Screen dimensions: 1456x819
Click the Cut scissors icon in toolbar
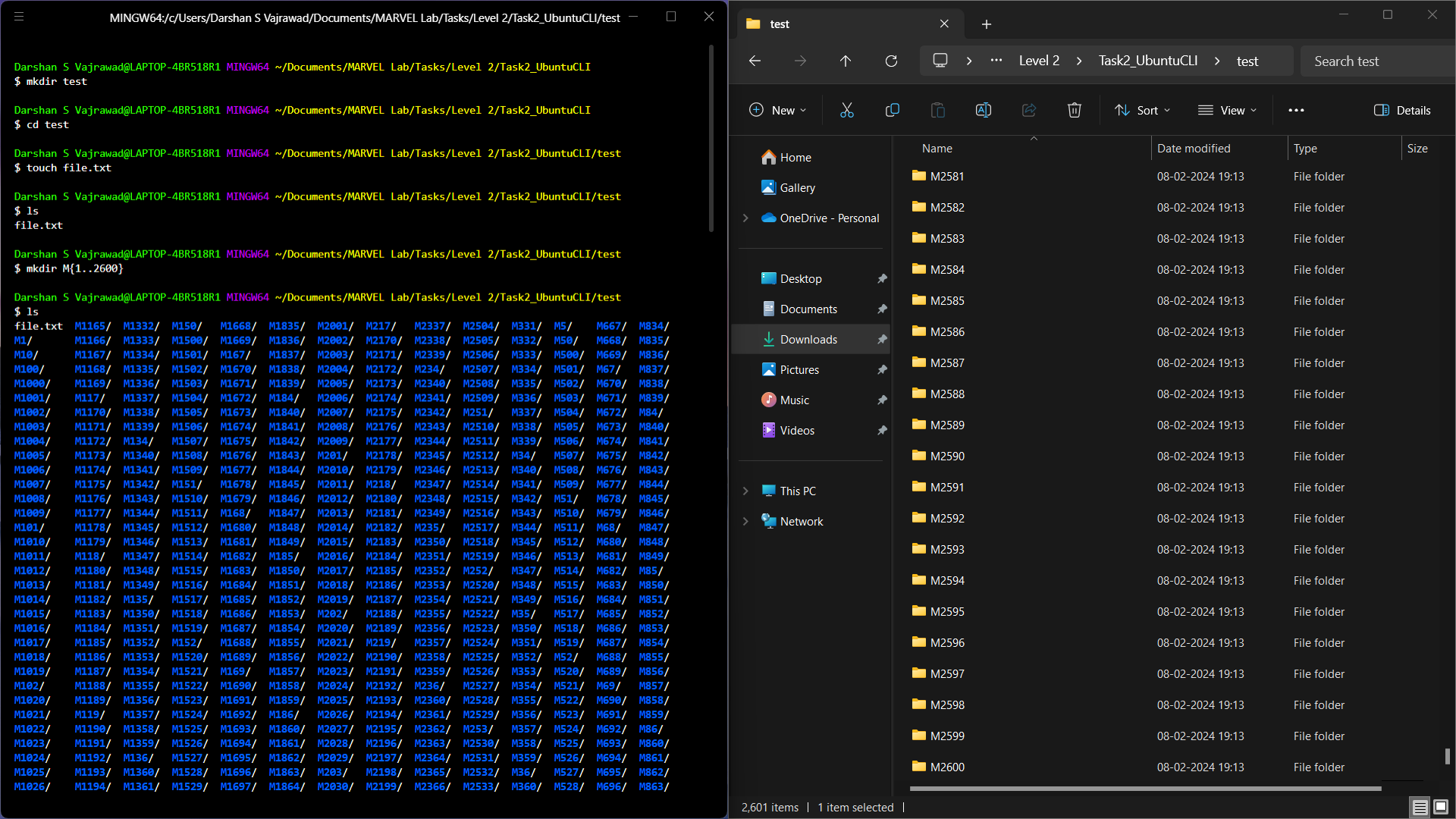[x=847, y=111]
